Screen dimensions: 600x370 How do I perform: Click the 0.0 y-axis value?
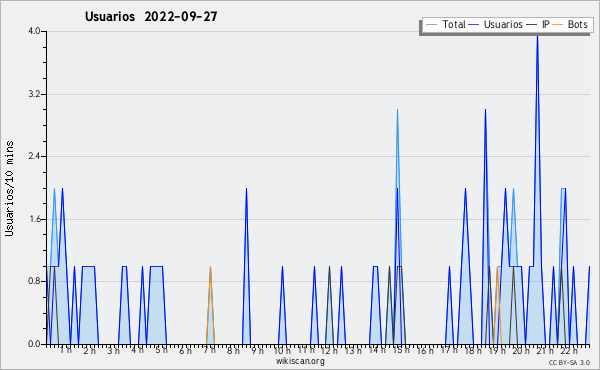[x=34, y=344]
